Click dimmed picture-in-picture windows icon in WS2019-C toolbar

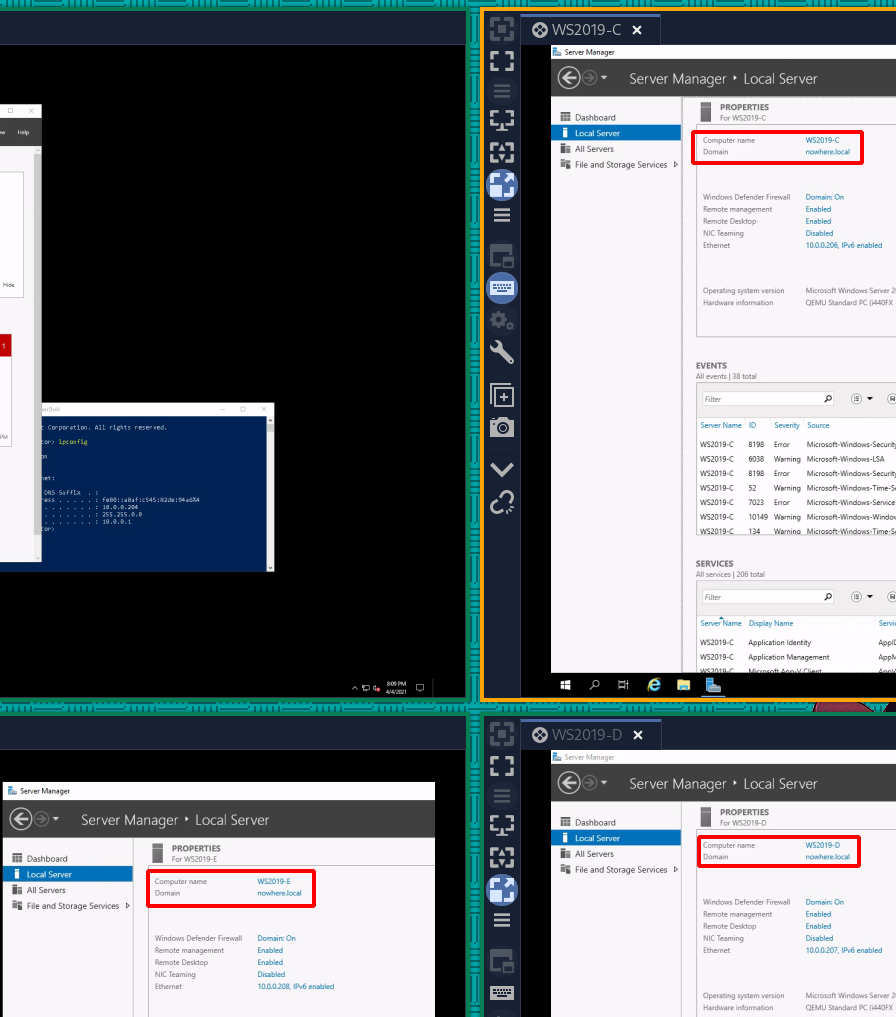tap(502, 256)
